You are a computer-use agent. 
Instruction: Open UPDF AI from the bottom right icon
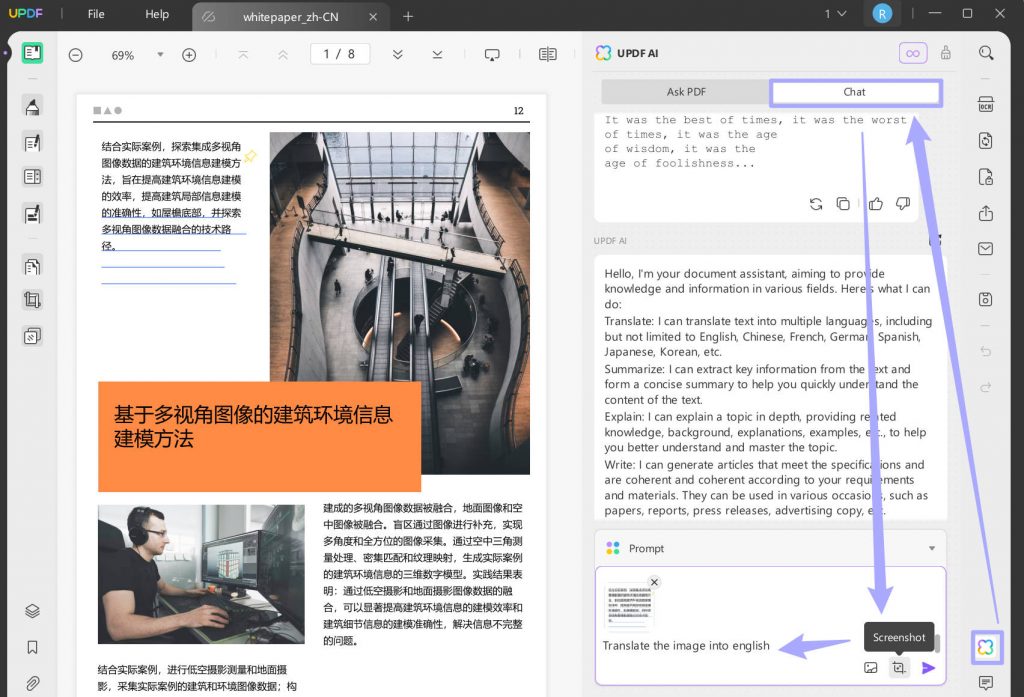(x=986, y=647)
